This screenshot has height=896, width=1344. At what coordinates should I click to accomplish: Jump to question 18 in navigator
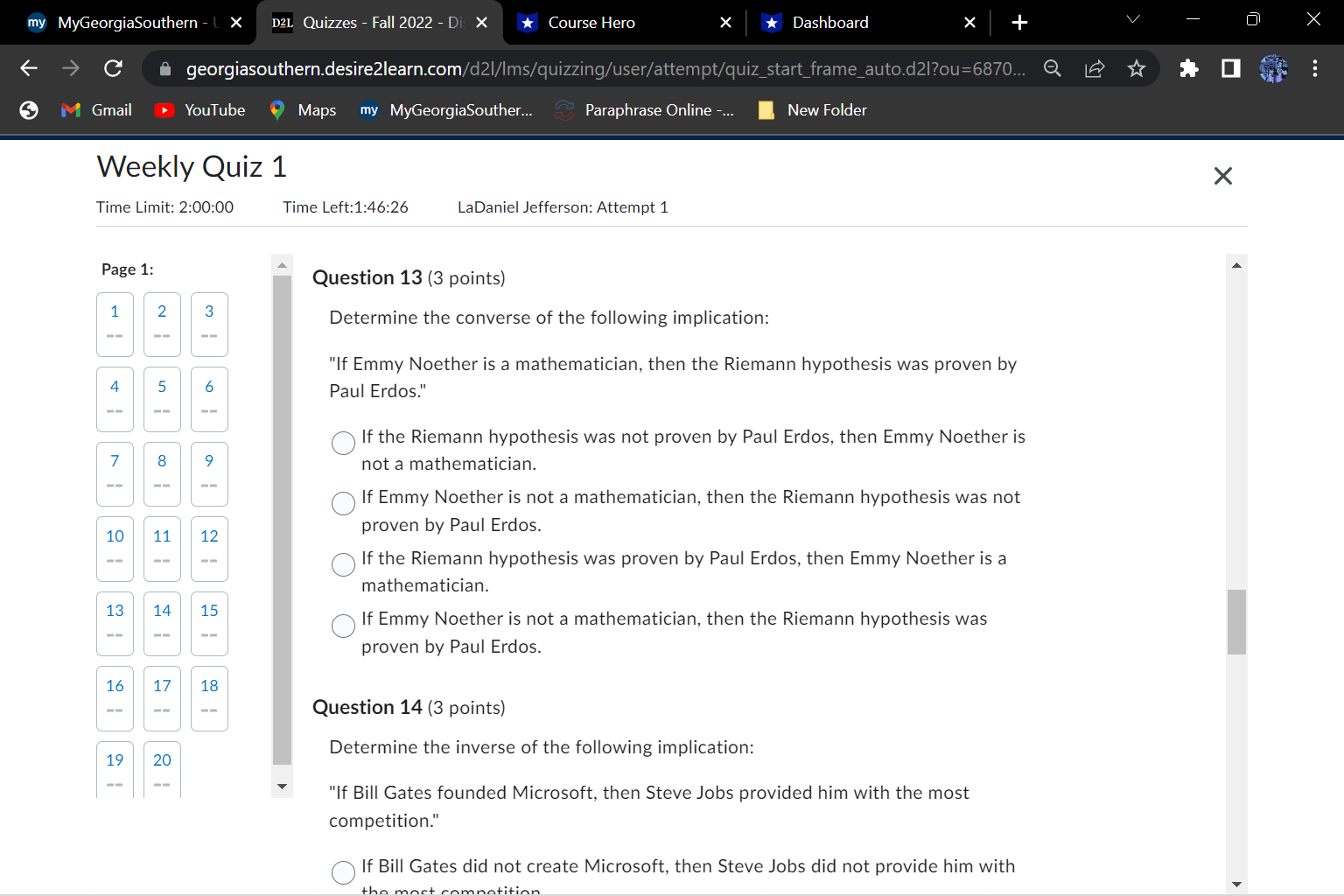point(209,699)
